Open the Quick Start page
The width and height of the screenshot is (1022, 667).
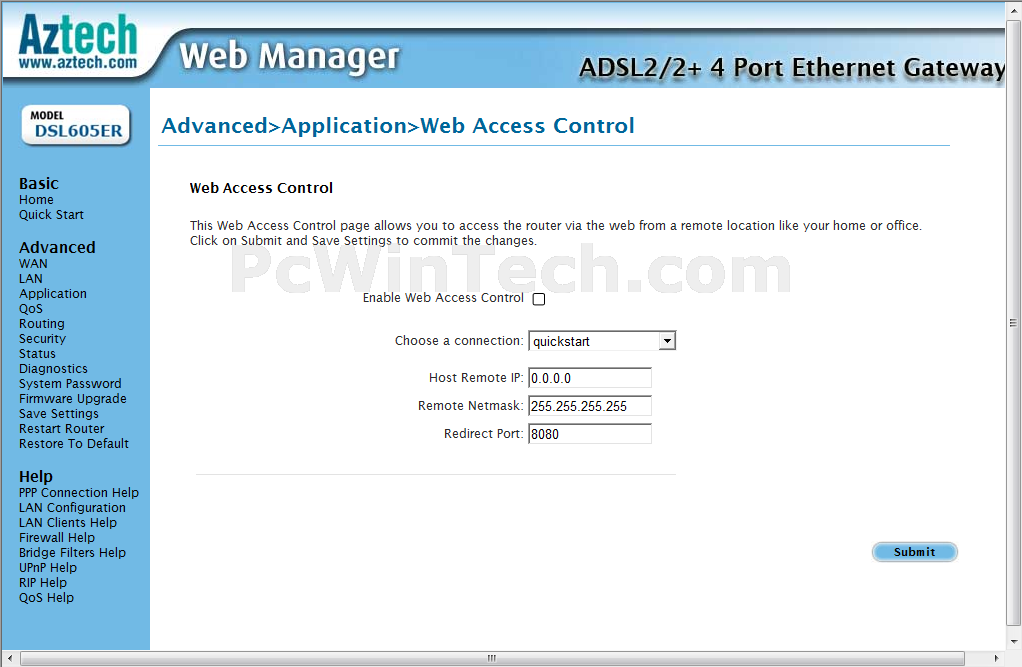[x=51, y=215]
